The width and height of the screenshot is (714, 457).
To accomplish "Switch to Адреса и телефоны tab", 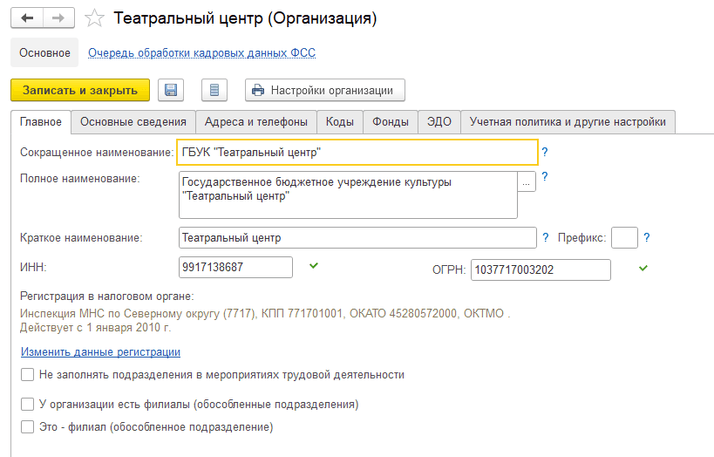I will pyautogui.click(x=255, y=122).
